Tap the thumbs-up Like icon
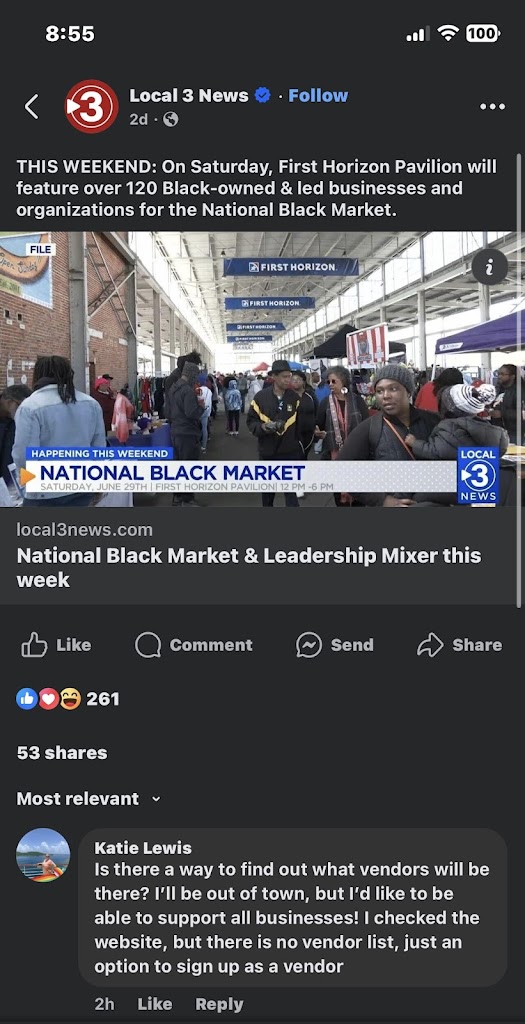This screenshot has width=525, height=1024. [34, 645]
